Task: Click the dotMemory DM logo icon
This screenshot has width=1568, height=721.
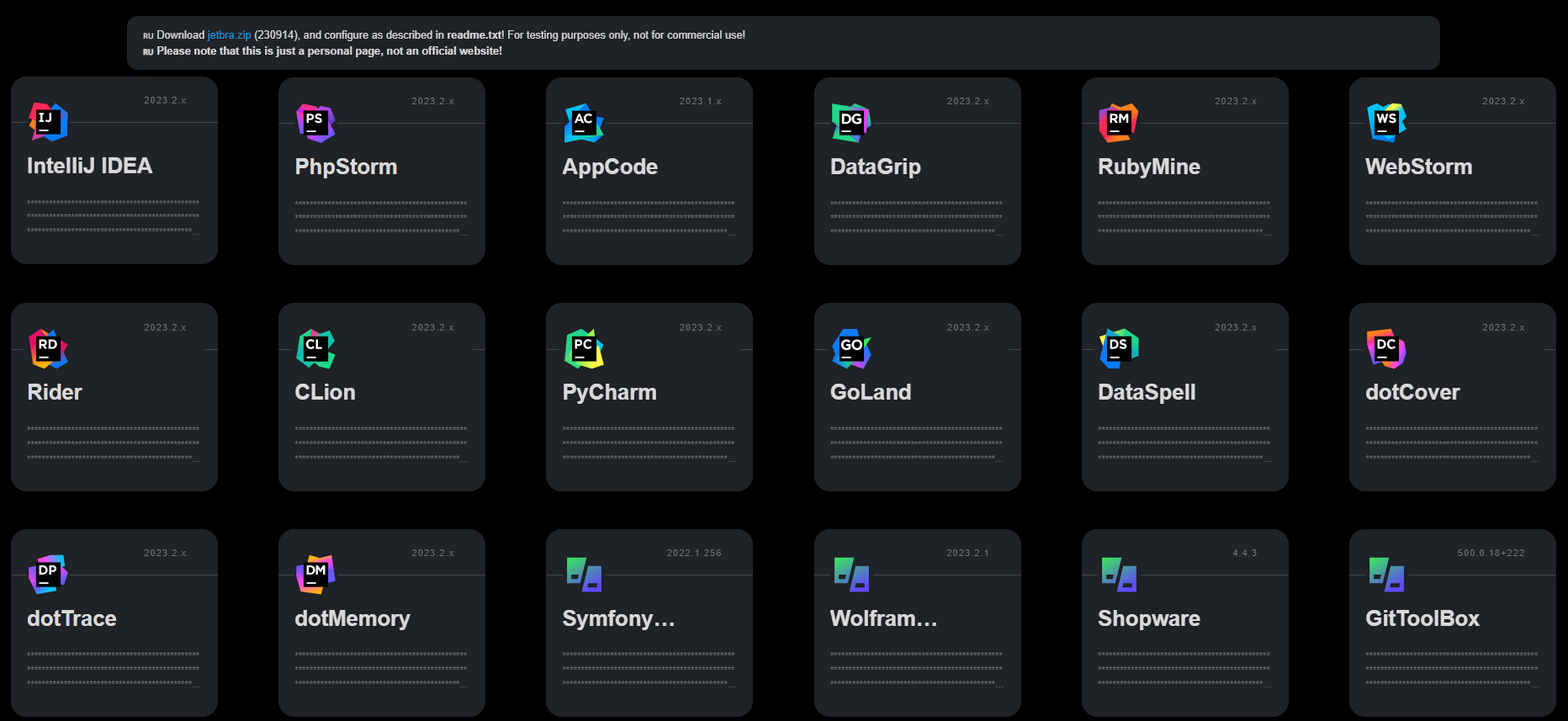Action: tap(315, 574)
